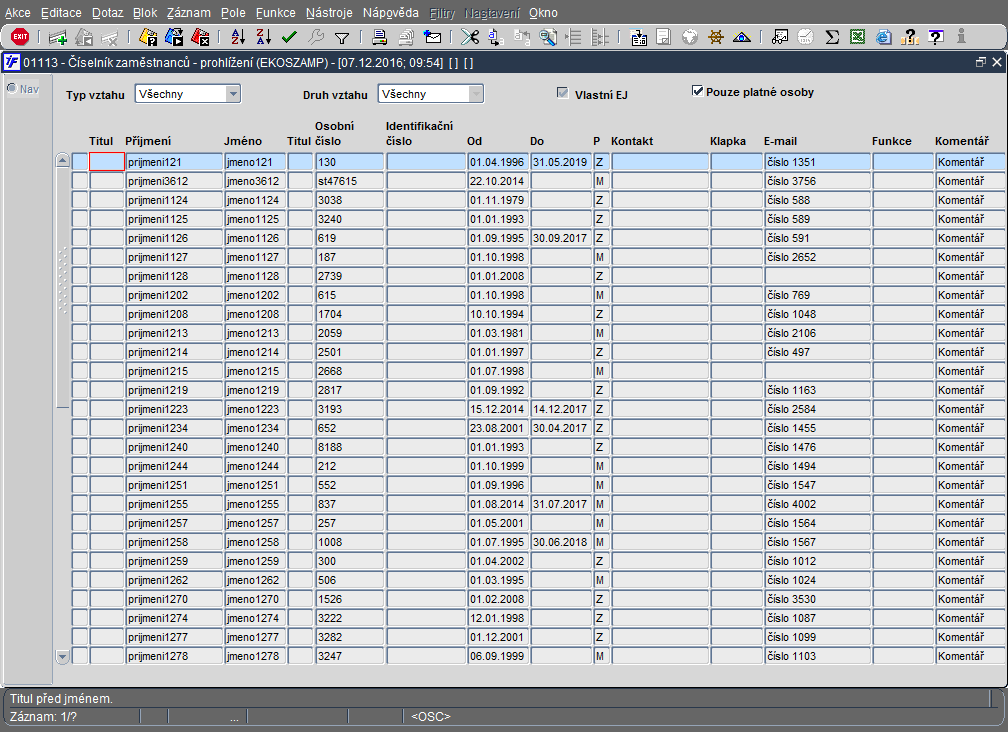Expand the Druh vztahu combo box
Viewport: 1008px width, 732px height.
476,94
